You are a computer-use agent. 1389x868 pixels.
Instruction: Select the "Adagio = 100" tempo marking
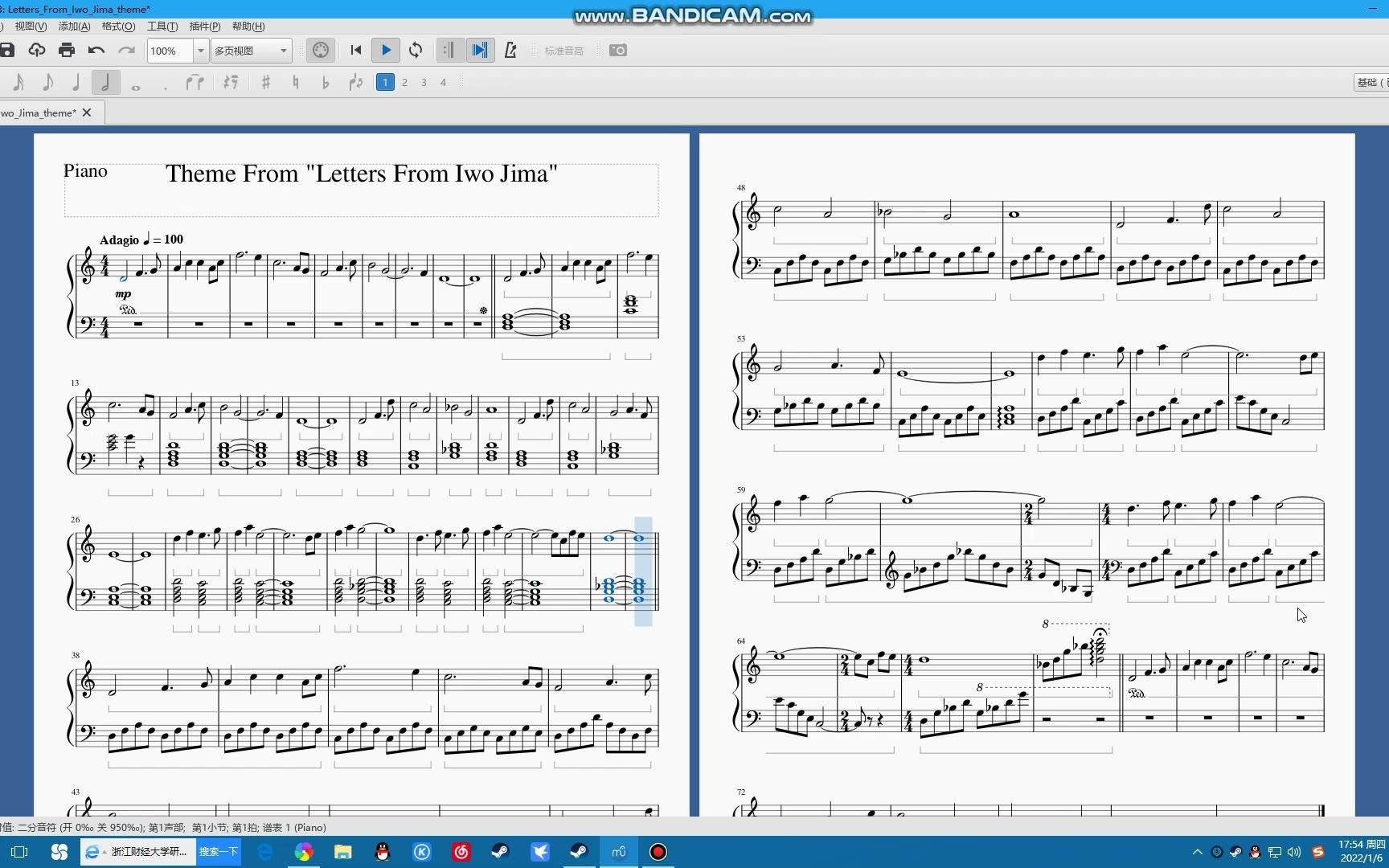click(141, 240)
